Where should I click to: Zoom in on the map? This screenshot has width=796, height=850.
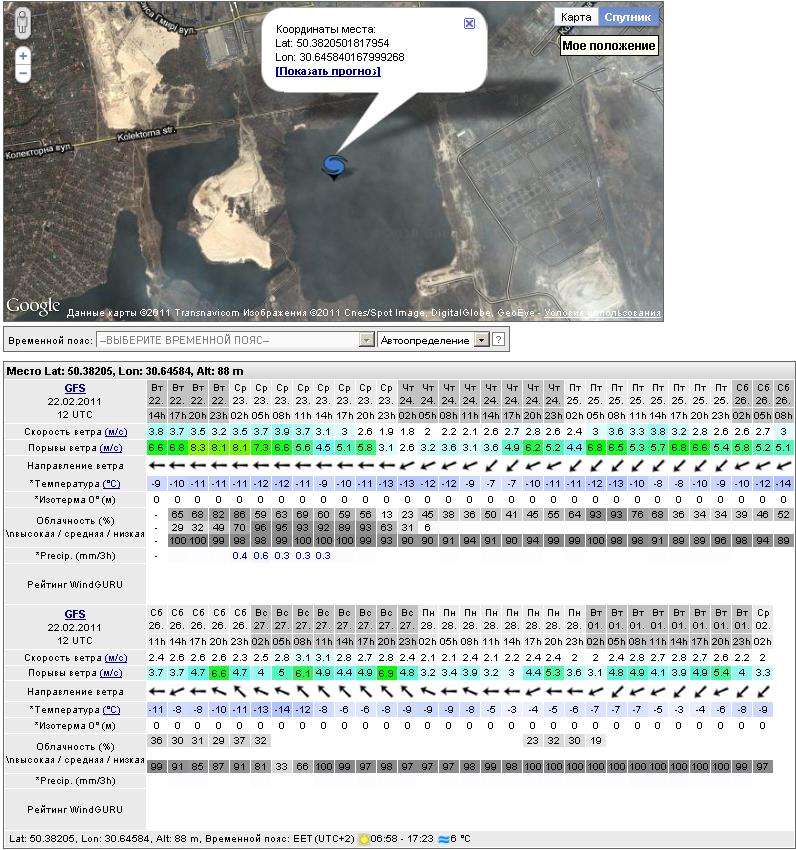[22, 56]
